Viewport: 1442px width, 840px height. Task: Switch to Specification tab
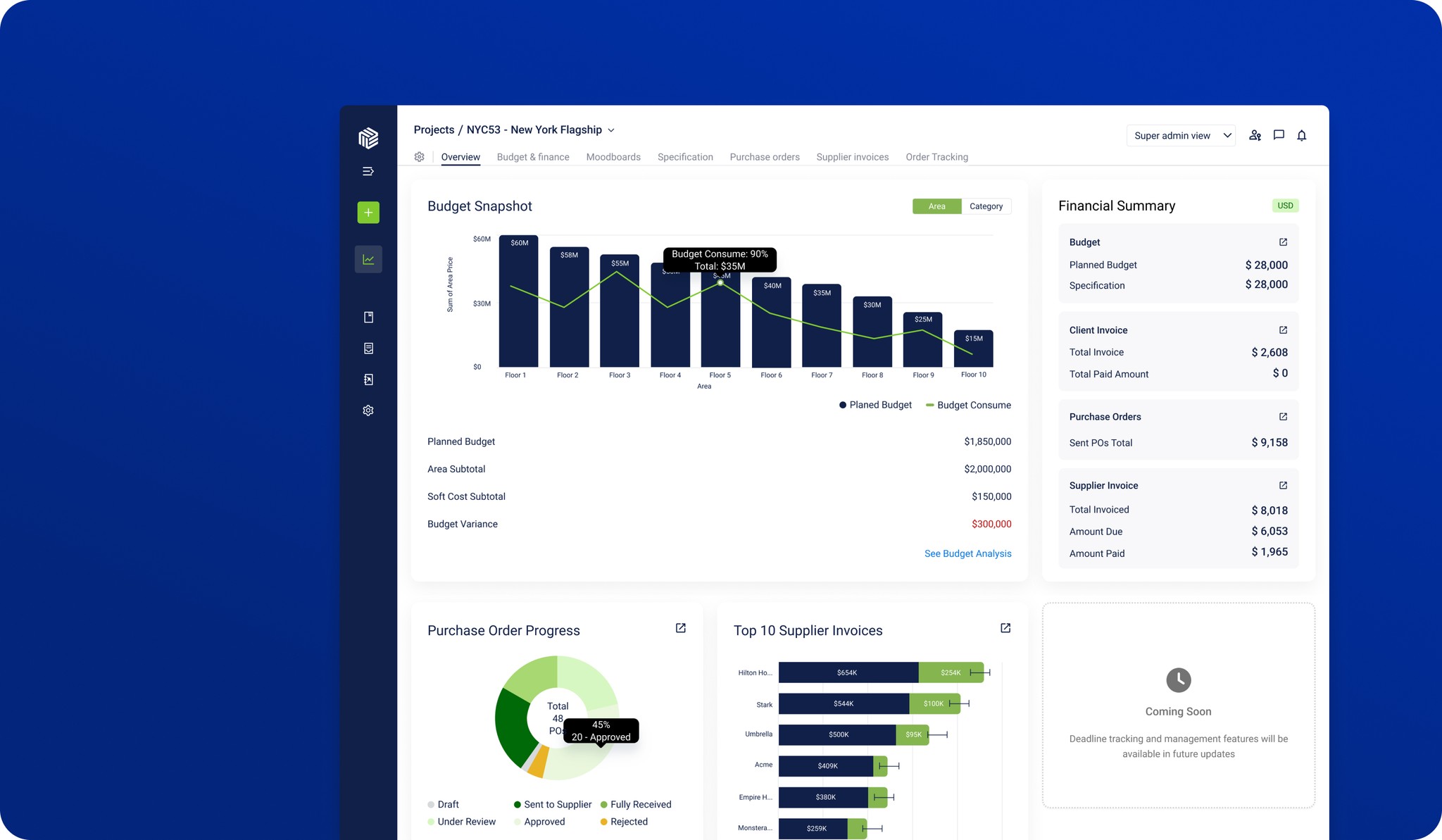tap(685, 157)
